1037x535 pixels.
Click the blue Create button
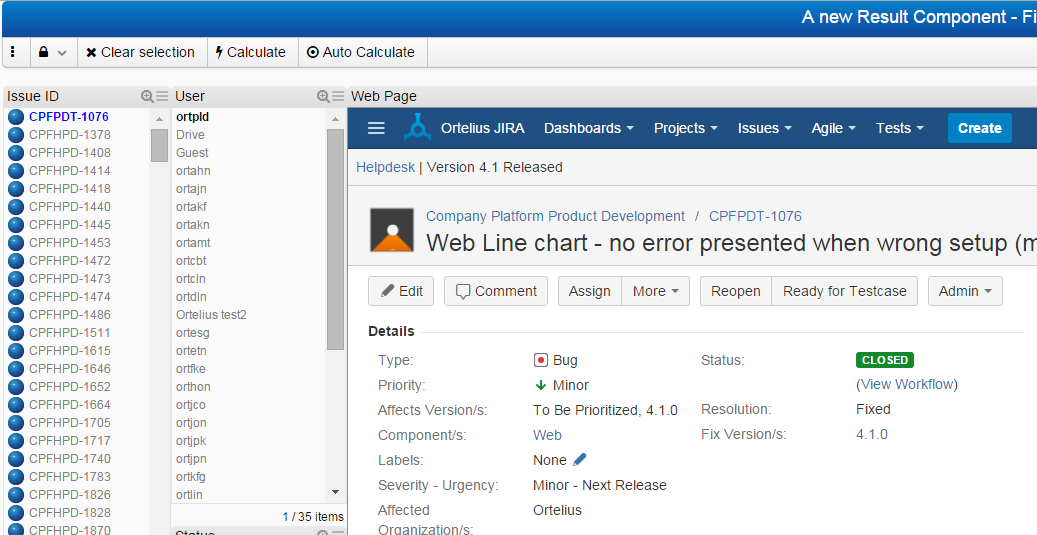979,128
